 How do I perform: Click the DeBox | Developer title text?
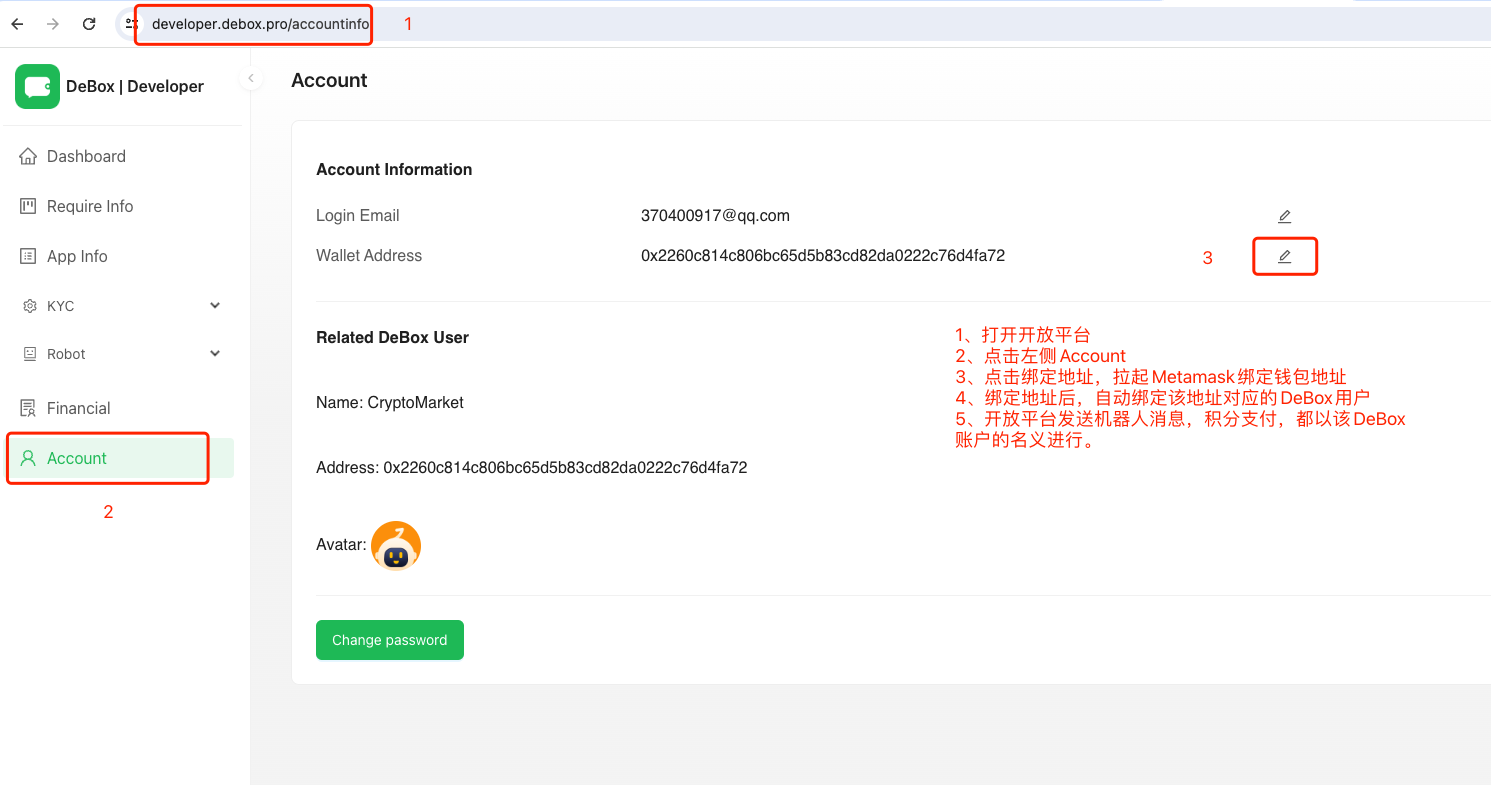(135, 86)
